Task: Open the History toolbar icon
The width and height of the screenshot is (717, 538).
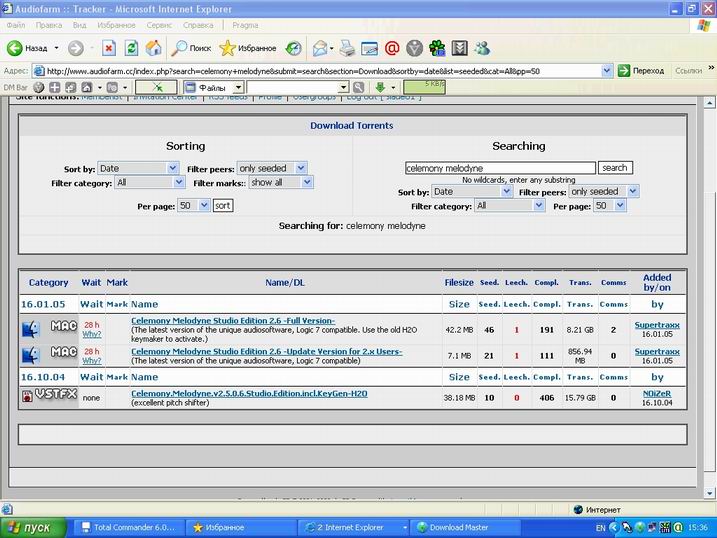Action: pyautogui.click(x=293, y=48)
